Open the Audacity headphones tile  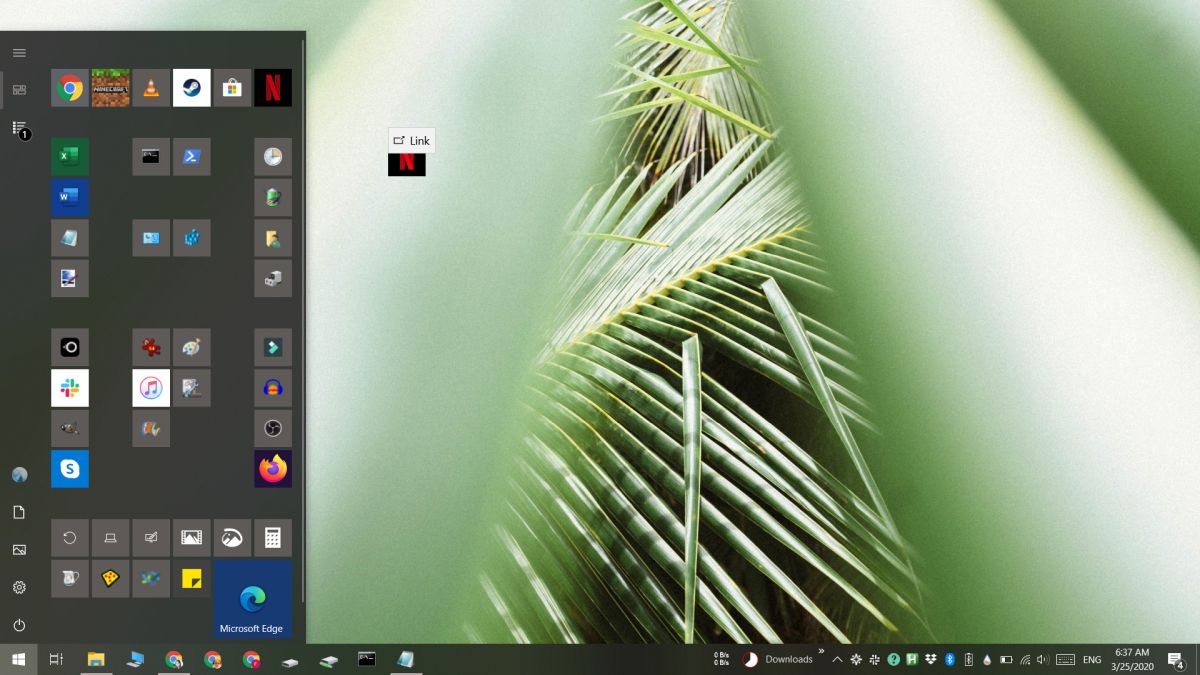pyautogui.click(x=273, y=388)
